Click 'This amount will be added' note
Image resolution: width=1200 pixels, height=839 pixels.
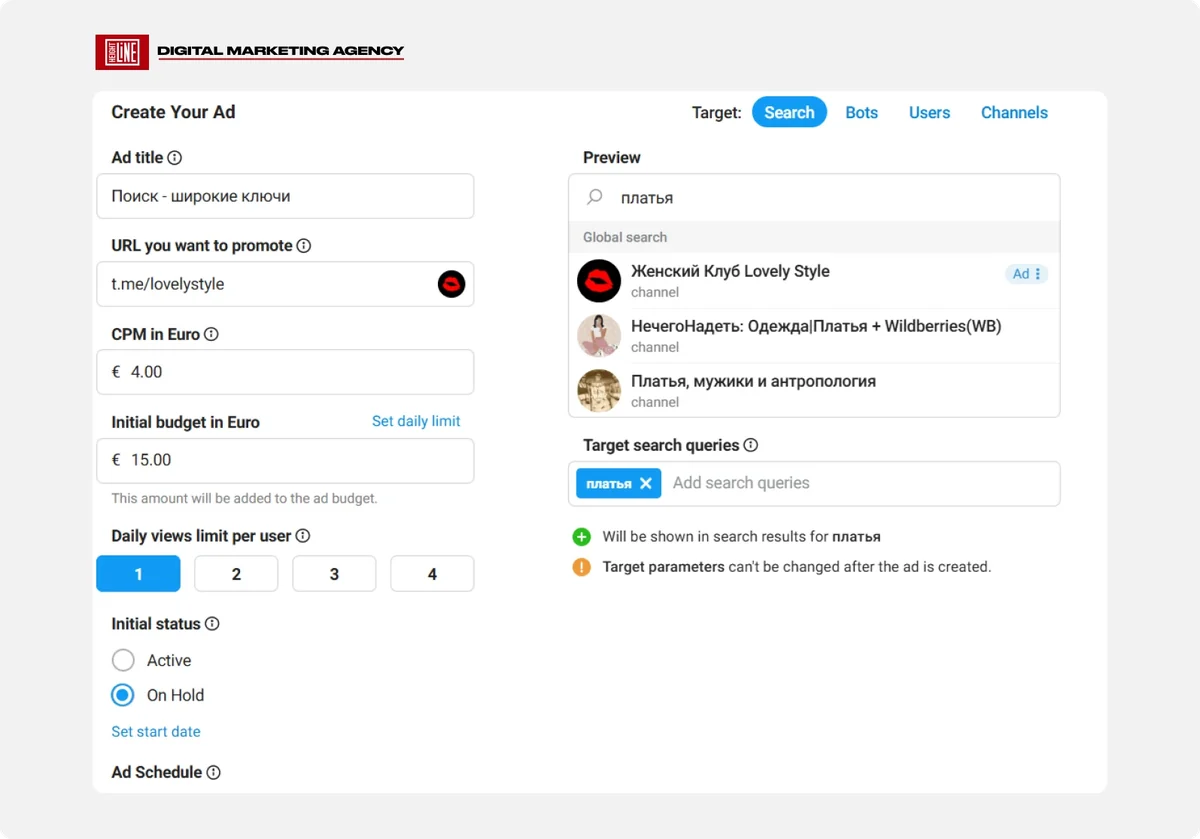[244, 498]
